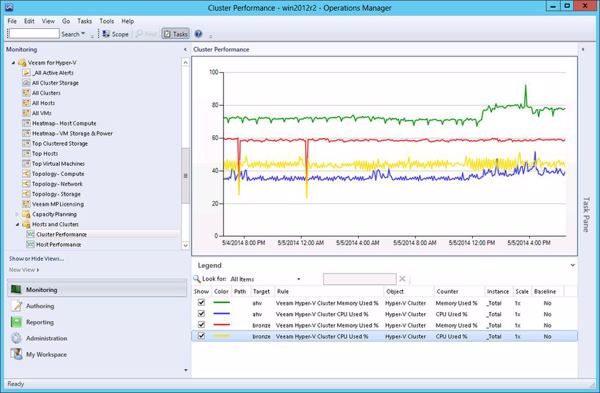Screen dimensions: 600x393
Task: Clear the legend filter with X button
Action: click(x=402, y=279)
